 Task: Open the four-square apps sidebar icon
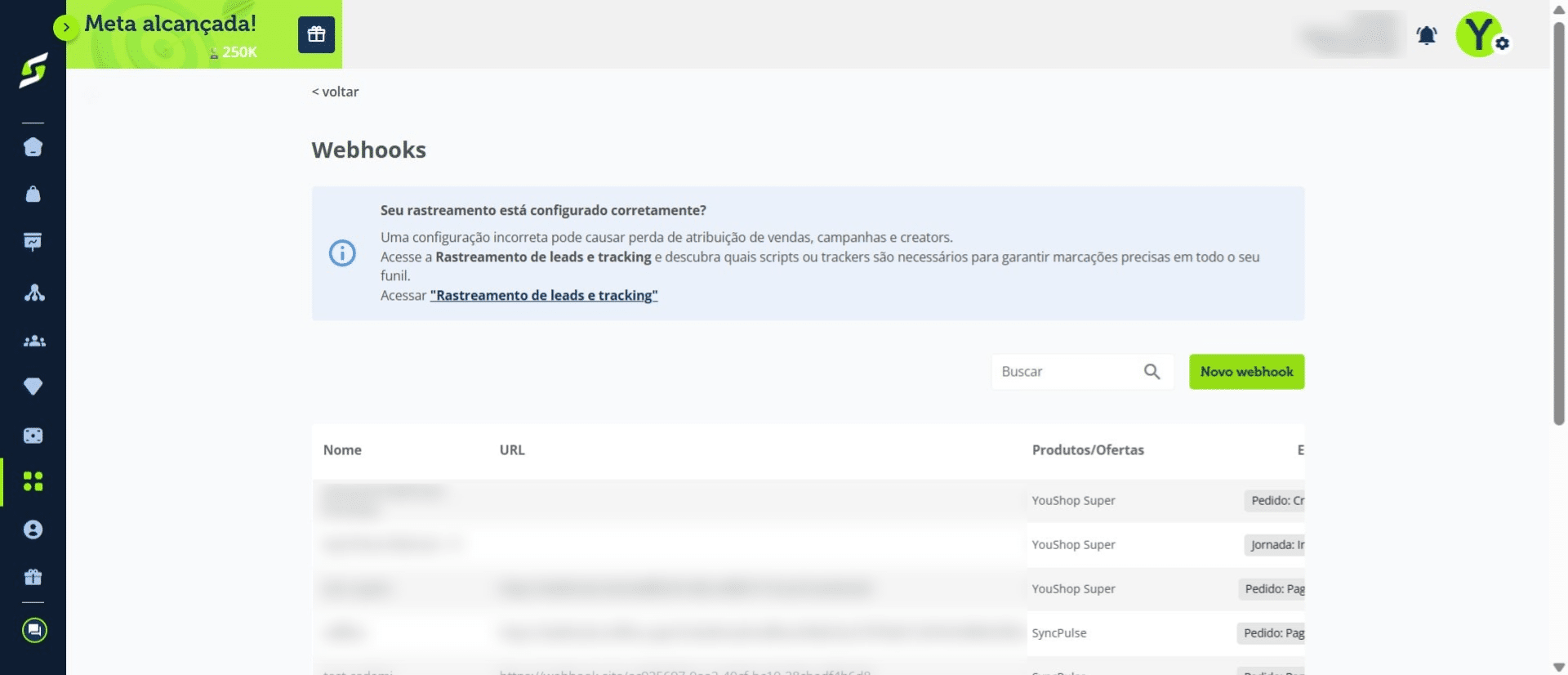pyautogui.click(x=33, y=481)
